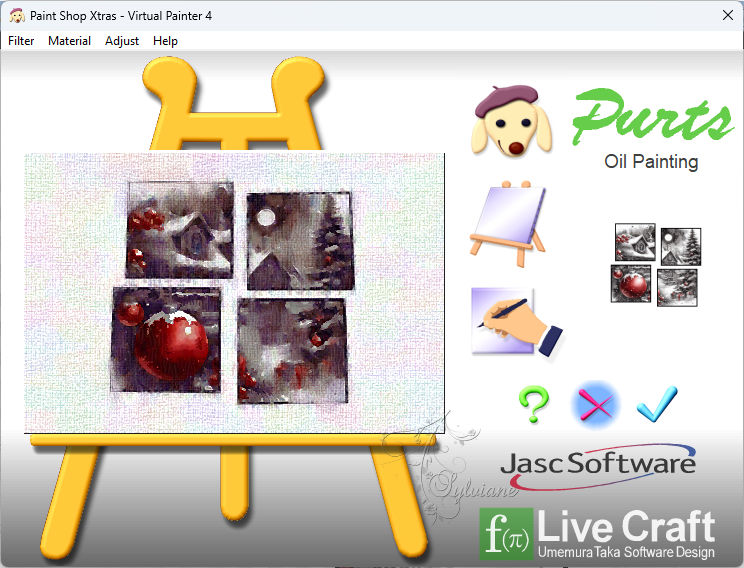744x568 pixels.
Task: Close the Virtual Painter 4 window
Action: point(728,15)
